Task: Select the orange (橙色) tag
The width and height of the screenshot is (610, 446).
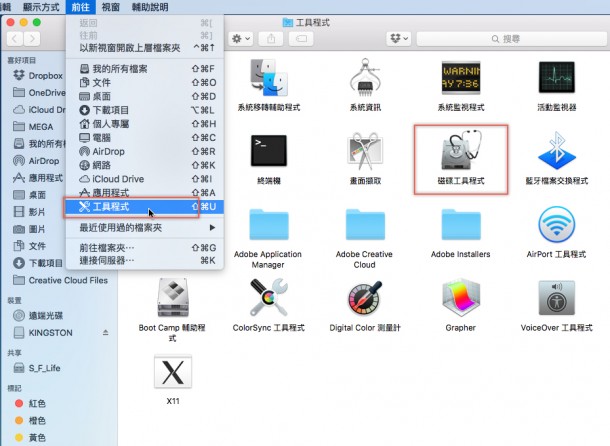Action: click(30, 421)
